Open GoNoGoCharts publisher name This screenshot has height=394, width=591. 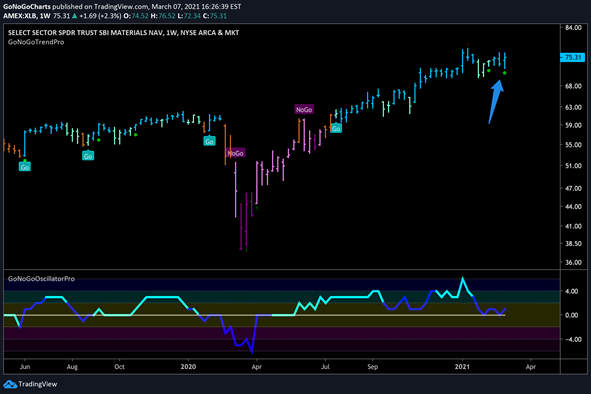[26, 6]
